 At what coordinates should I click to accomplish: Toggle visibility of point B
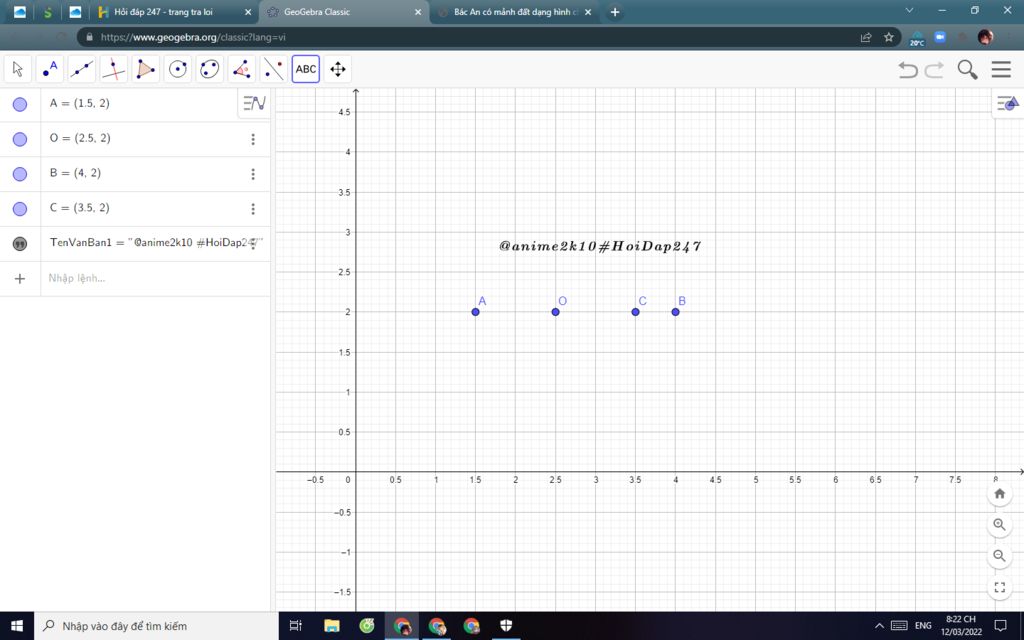20,174
